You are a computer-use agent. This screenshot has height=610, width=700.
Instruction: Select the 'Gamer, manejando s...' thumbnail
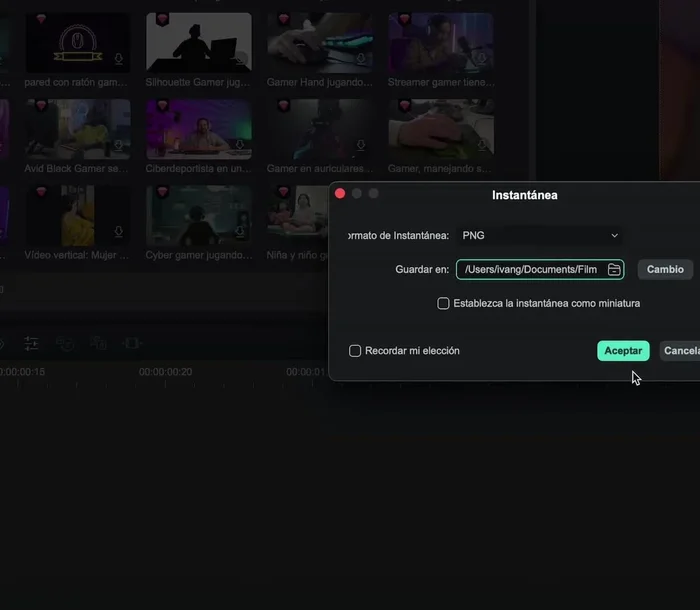[x=441, y=129]
